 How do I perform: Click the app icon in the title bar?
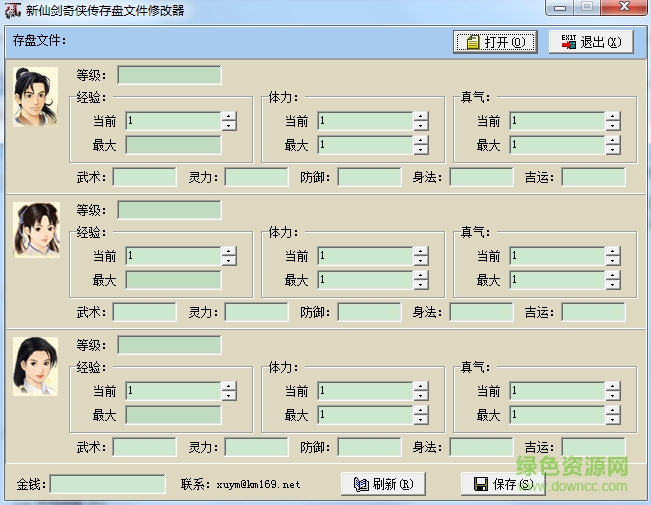[x=12, y=10]
